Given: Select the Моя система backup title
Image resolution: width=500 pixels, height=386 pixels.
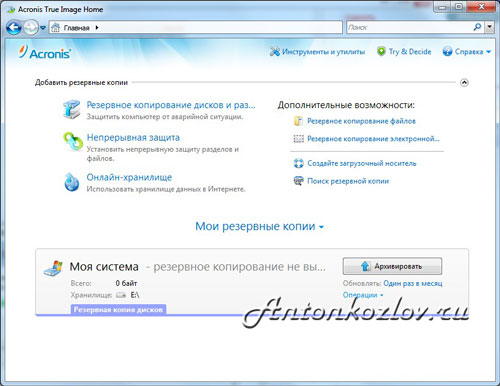Looking at the screenshot, I should [104, 267].
